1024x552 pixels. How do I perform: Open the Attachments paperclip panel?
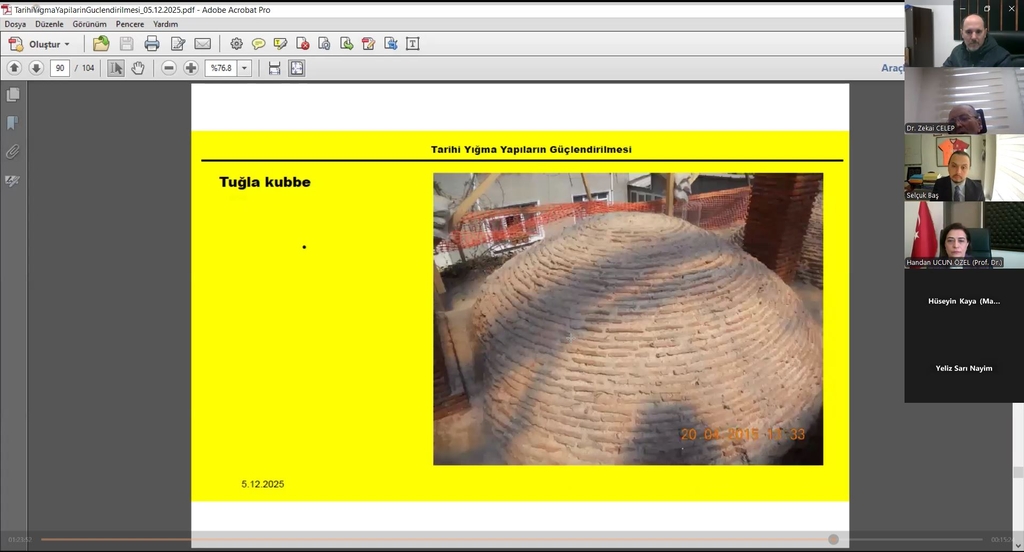13,152
